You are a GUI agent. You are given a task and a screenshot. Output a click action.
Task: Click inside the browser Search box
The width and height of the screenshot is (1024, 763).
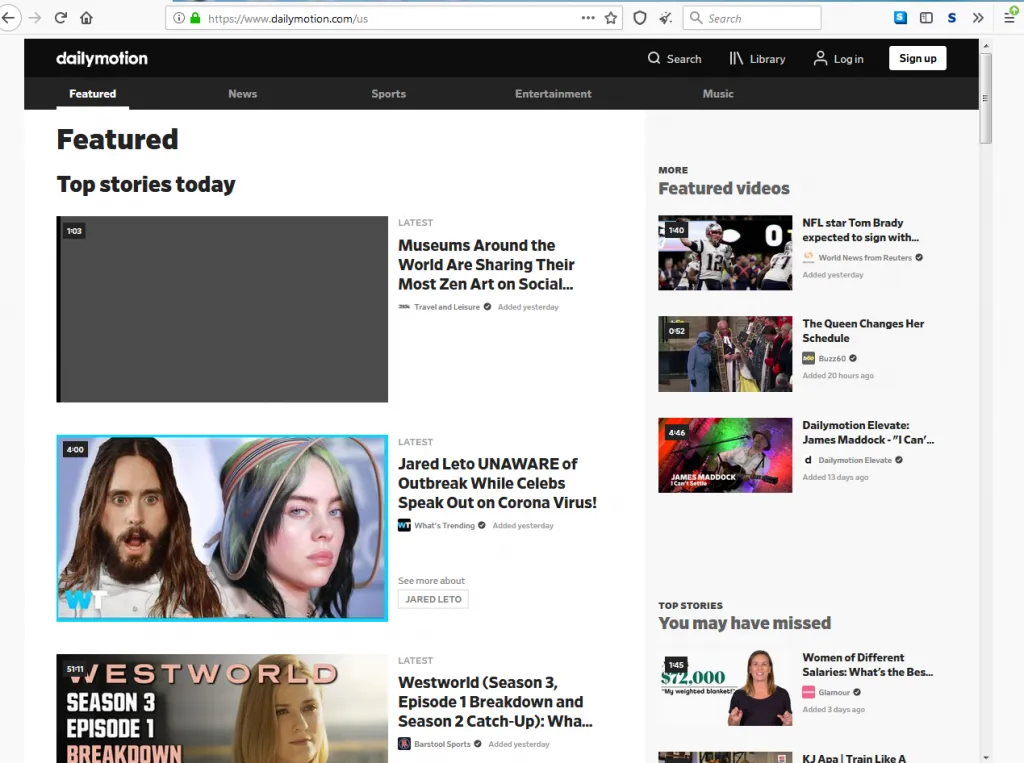tap(752, 18)
